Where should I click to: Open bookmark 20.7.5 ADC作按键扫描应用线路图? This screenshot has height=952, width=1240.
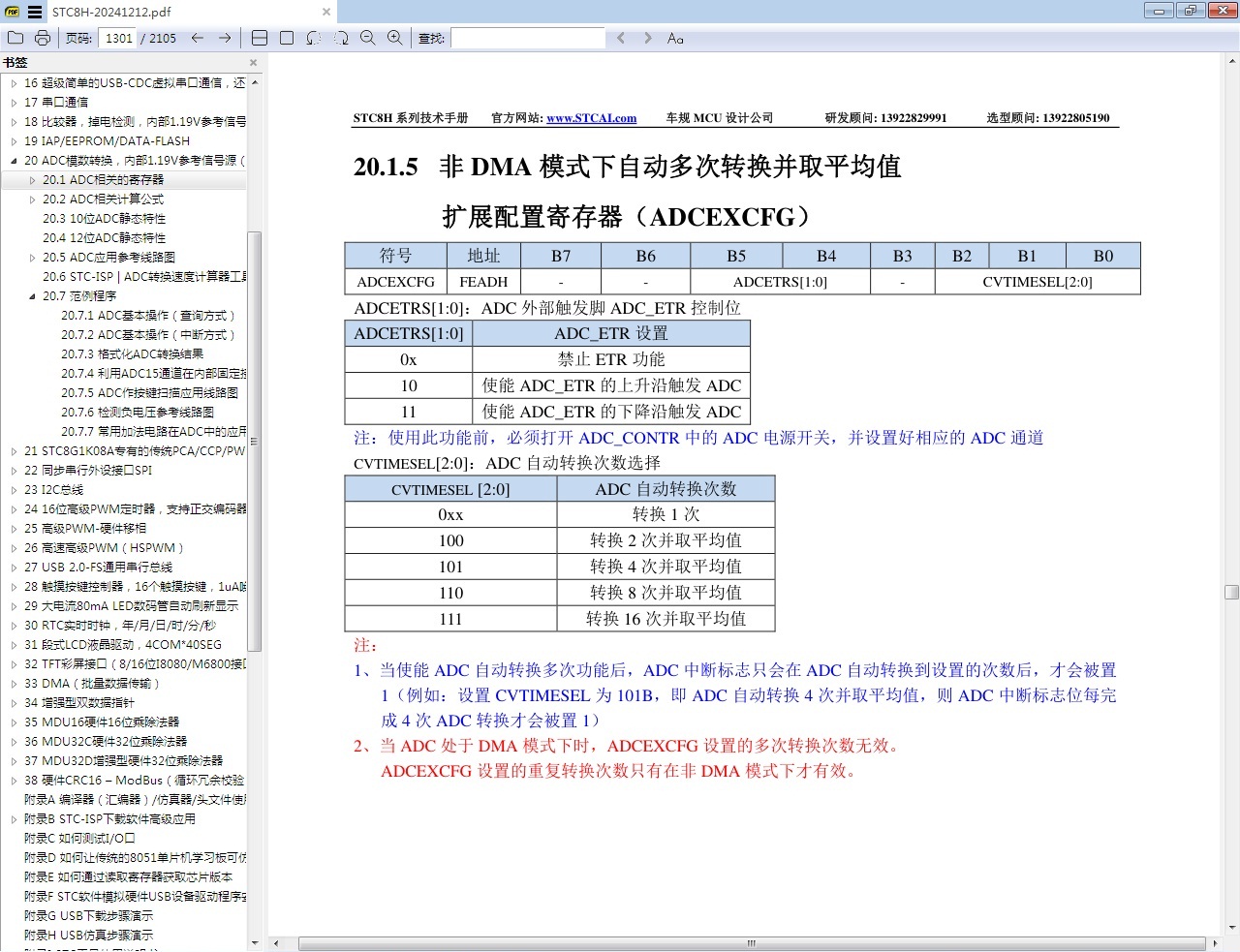click(149, 393)
